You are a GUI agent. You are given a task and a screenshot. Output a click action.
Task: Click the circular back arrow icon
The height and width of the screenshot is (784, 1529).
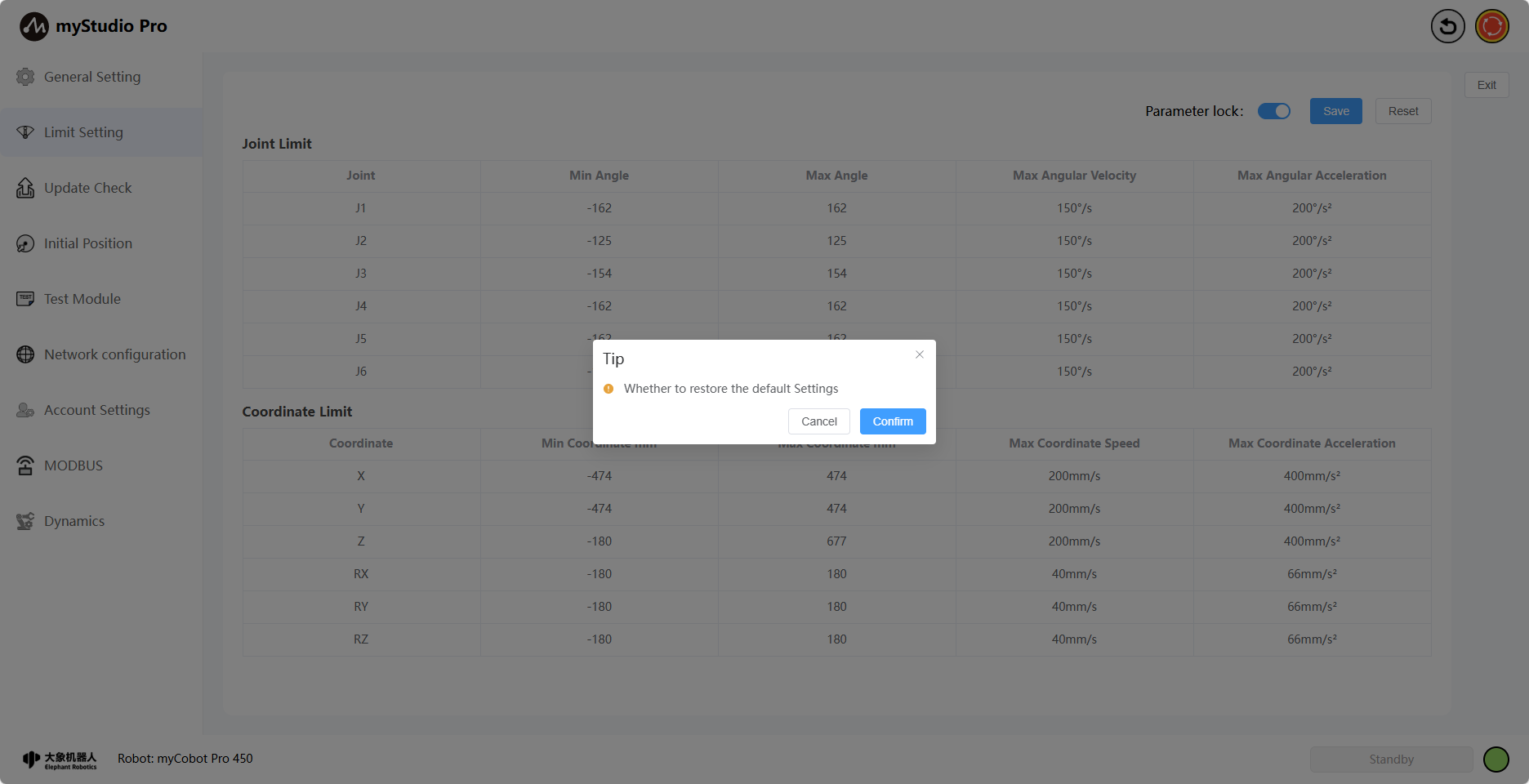[x=1447, y=26]
